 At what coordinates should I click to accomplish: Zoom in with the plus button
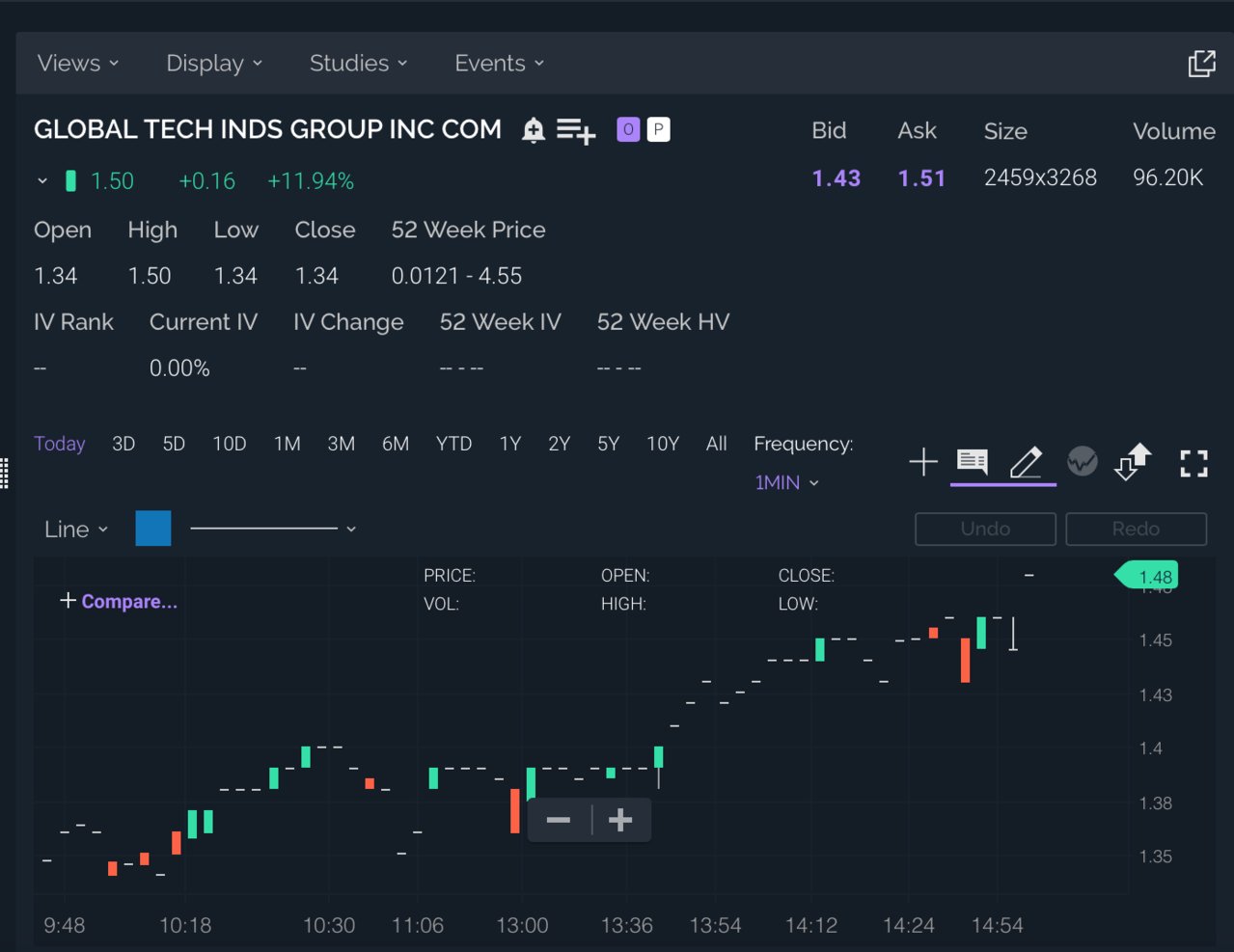620,821
